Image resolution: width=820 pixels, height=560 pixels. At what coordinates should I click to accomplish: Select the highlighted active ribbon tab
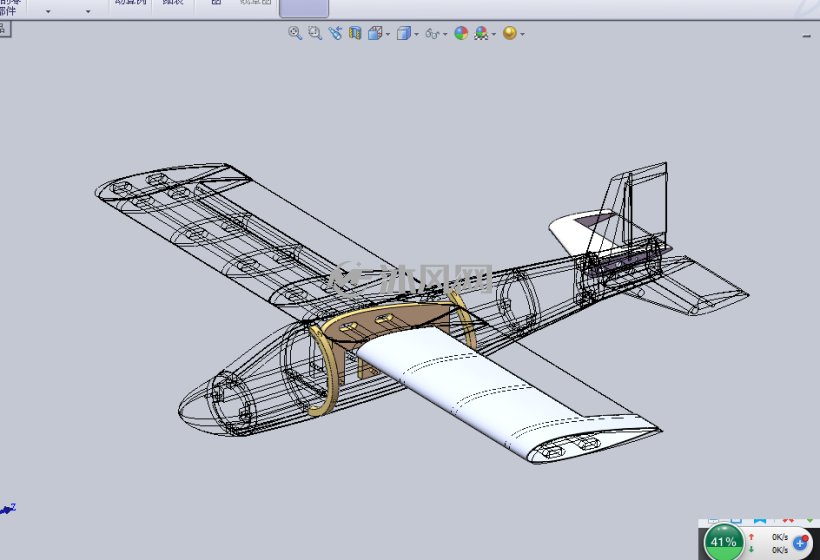tap(304, 8)
